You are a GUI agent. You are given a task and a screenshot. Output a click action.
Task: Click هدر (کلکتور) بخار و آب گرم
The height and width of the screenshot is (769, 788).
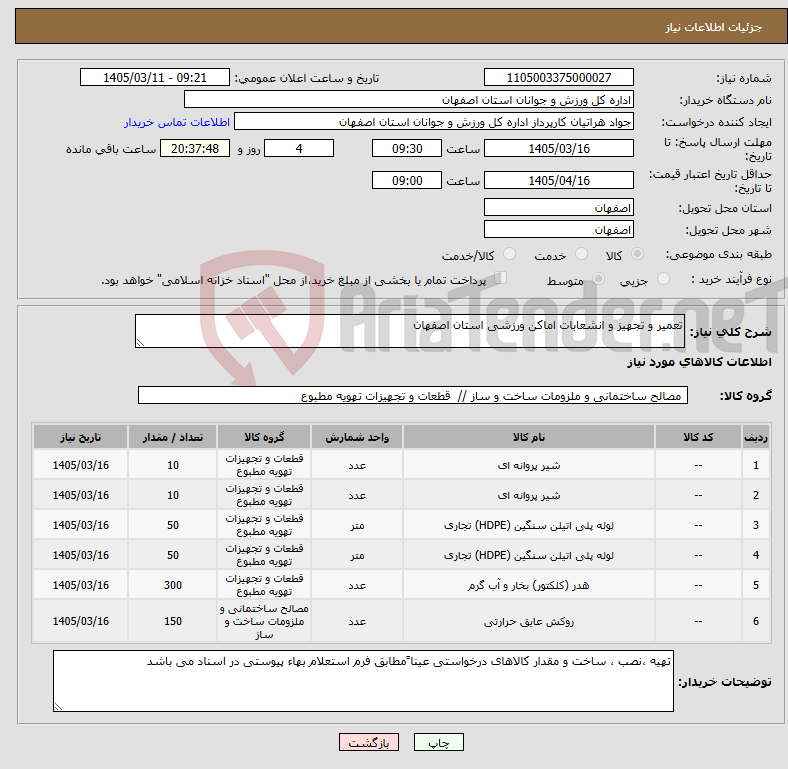click(529, 586)
